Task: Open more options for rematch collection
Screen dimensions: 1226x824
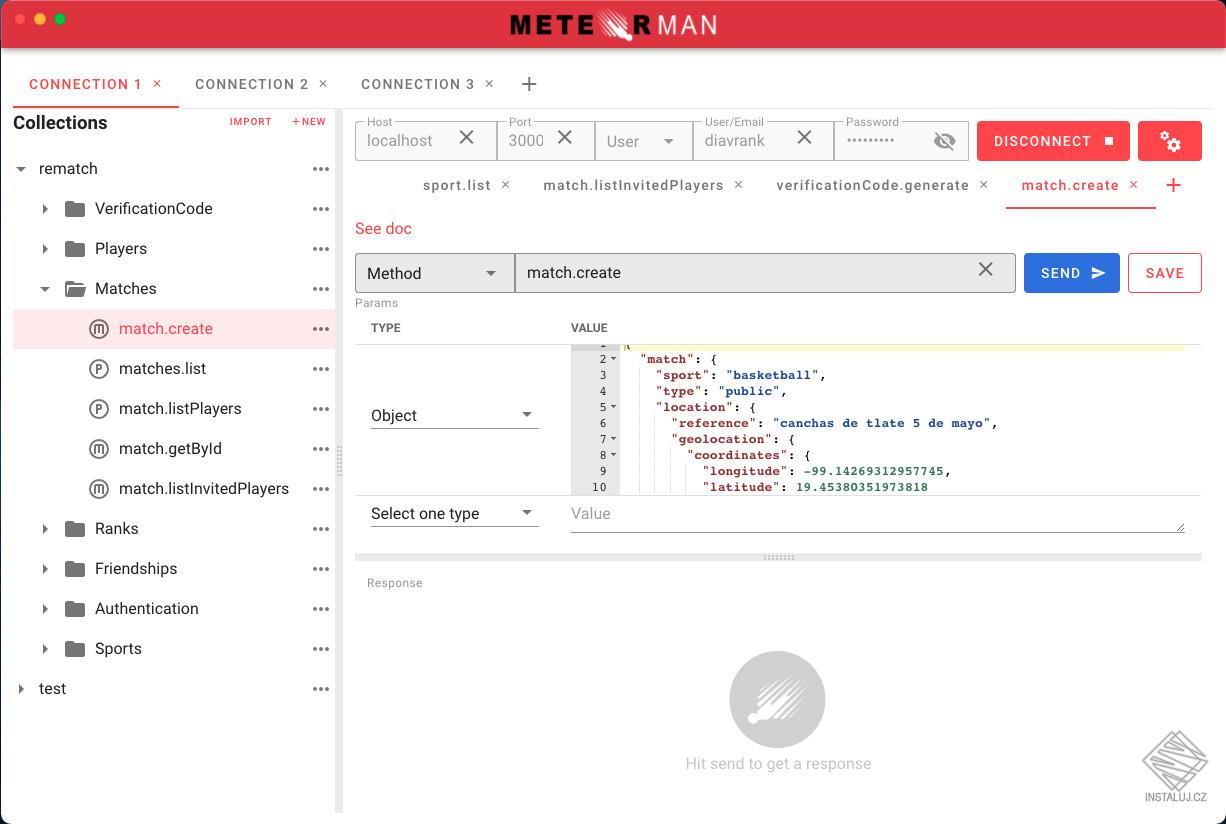Action: point(321,169)
